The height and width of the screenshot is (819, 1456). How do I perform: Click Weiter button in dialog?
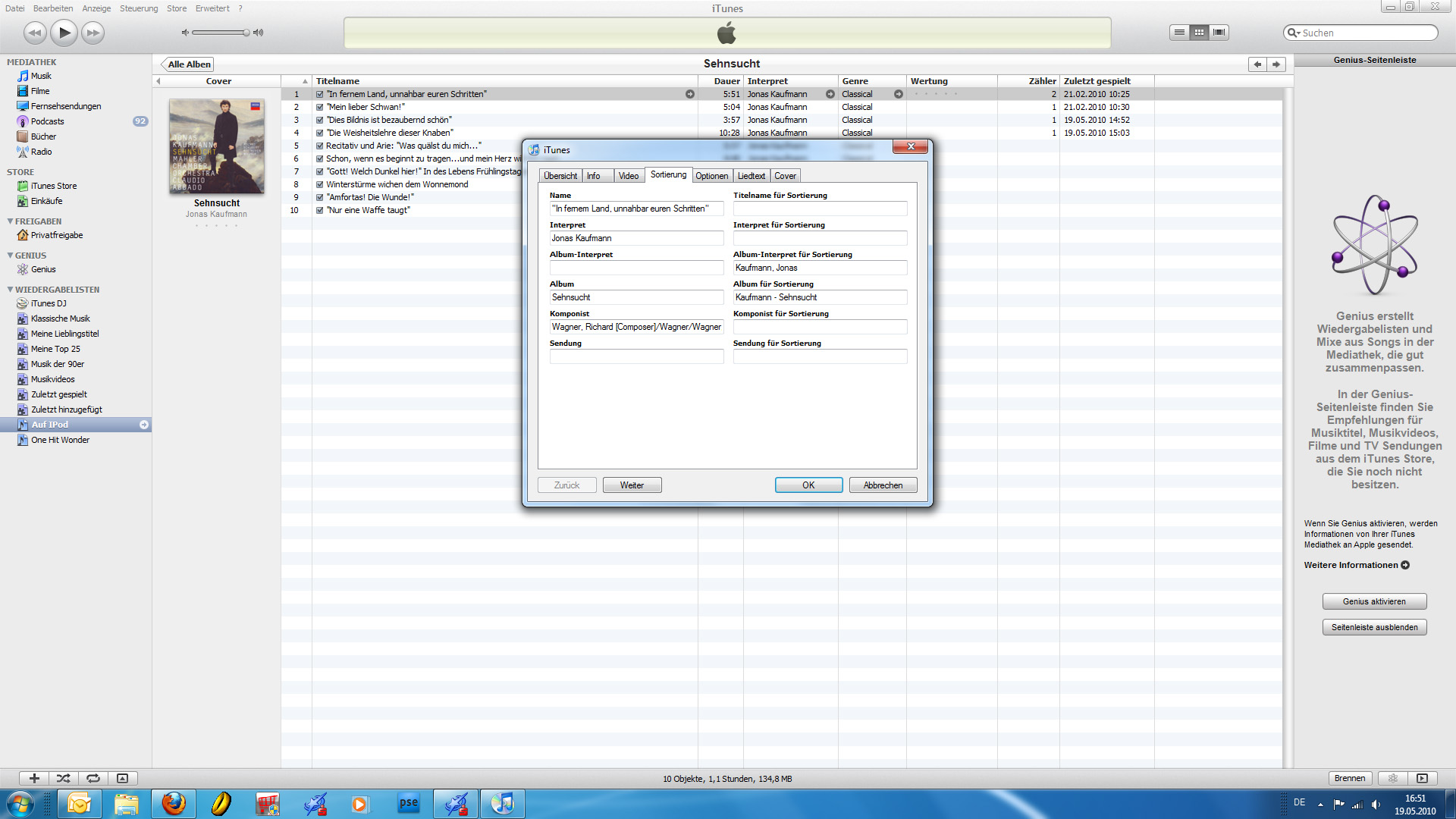click(632, 485)
